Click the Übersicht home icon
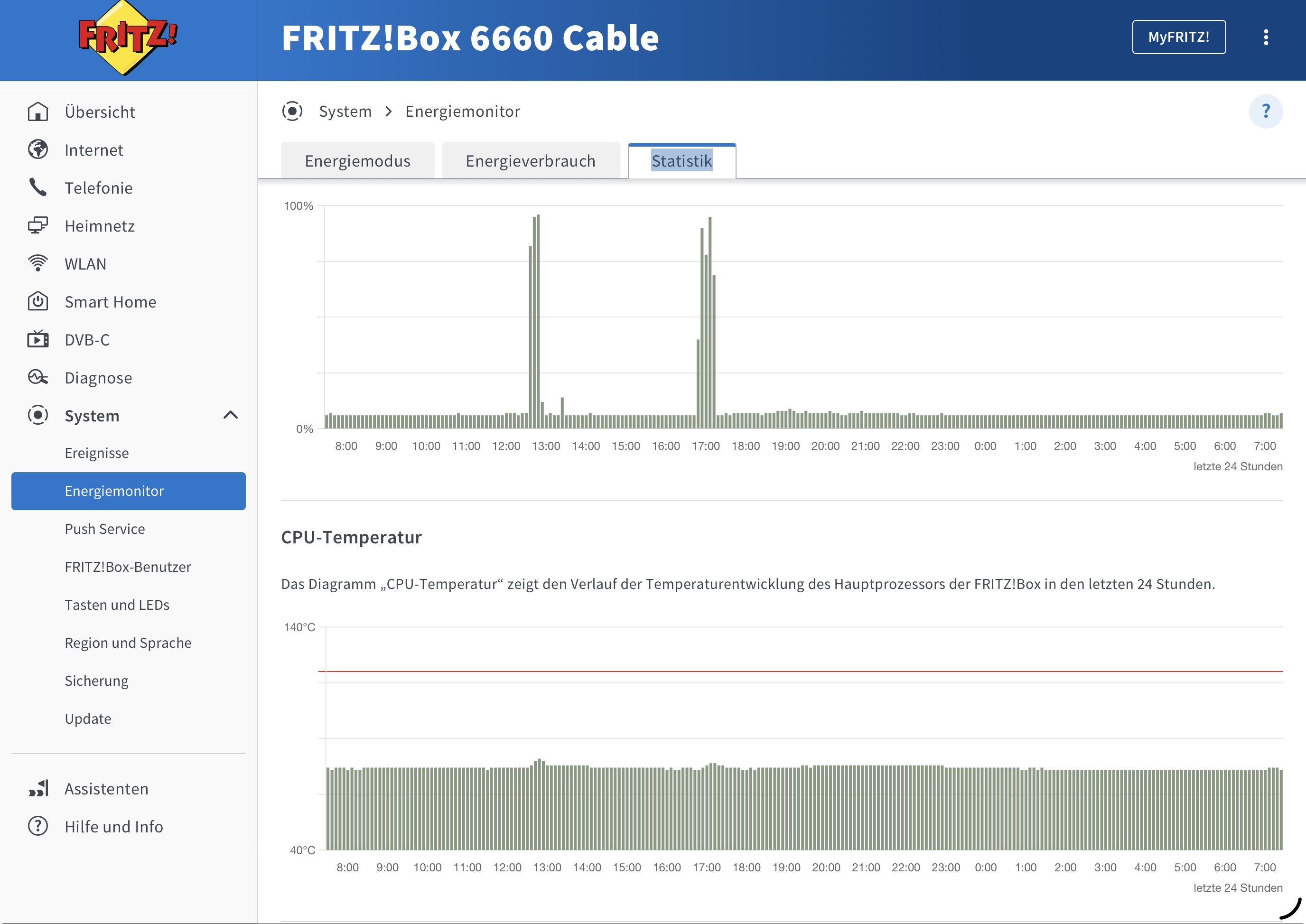Viewport: 1306px width, 924px height. pyautogui.click(x=37, y=112)
